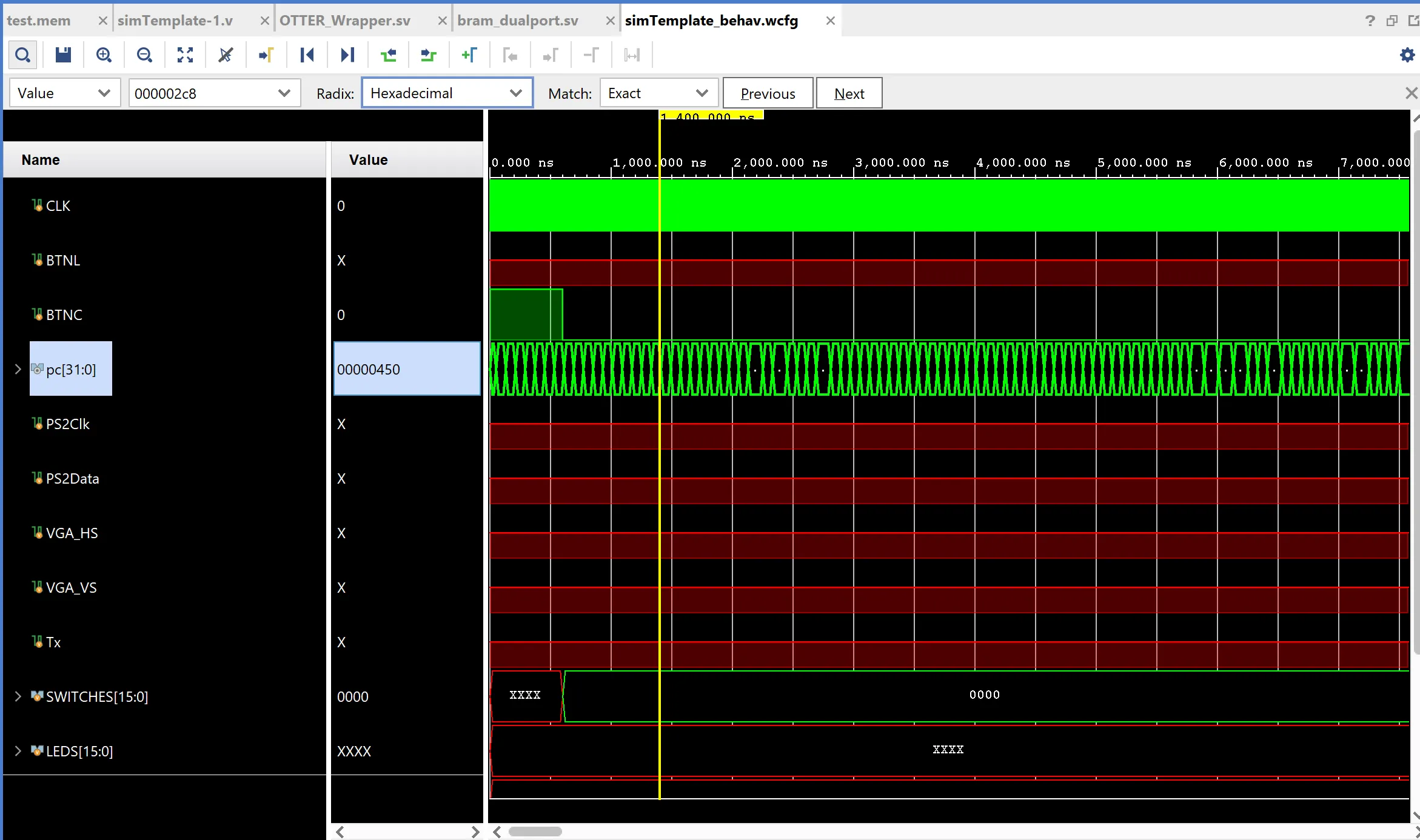Click the yellow cursor time marker label

click(x=712, y=115)
